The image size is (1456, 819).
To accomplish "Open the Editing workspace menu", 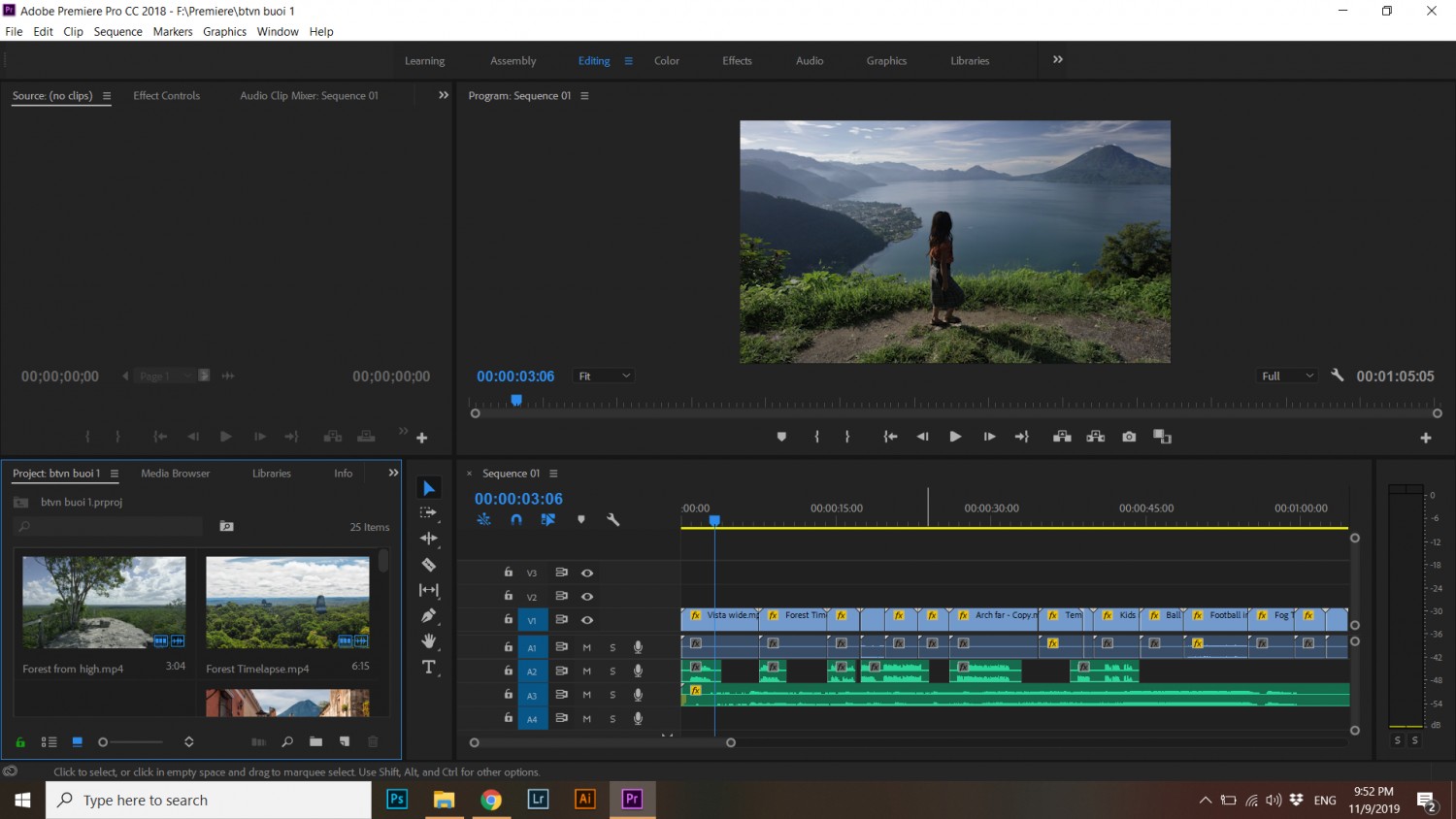I will [628, 60].
